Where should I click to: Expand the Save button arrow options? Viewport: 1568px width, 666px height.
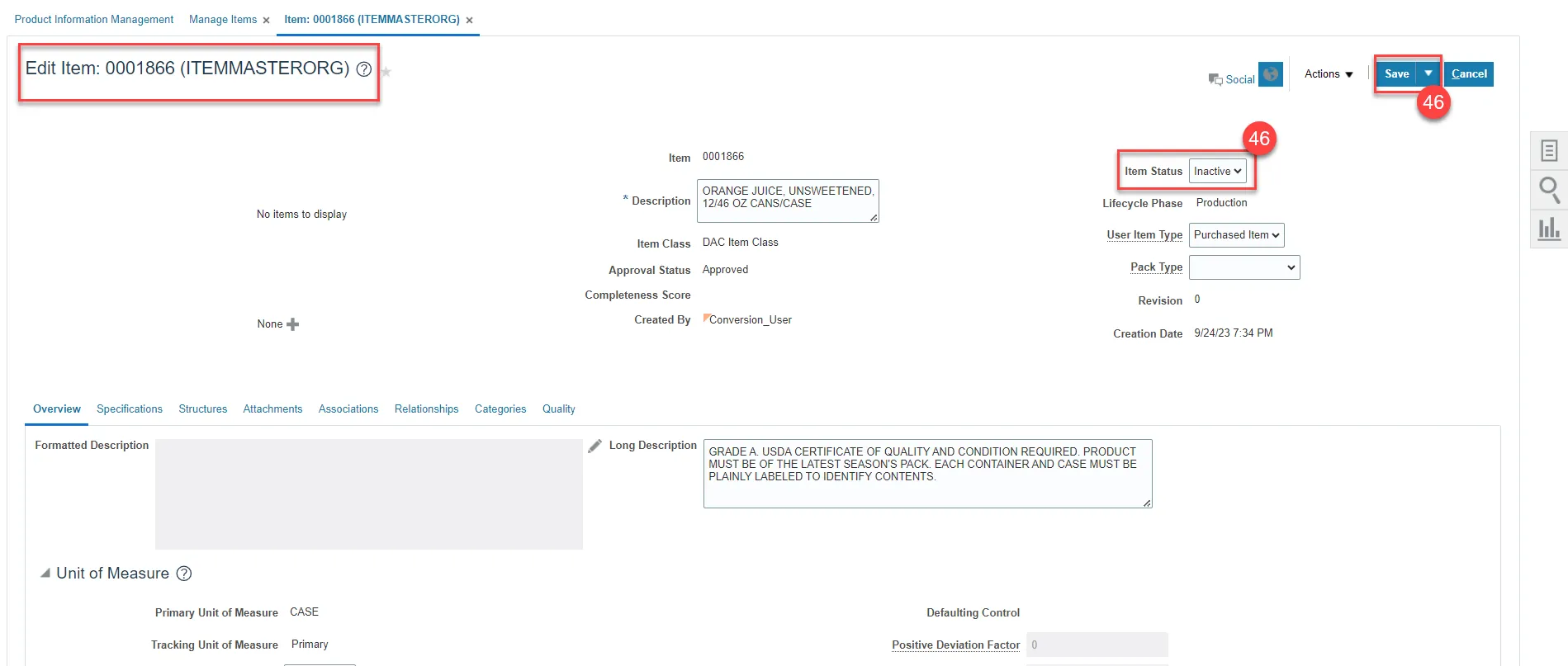(x=1428, y=73)
